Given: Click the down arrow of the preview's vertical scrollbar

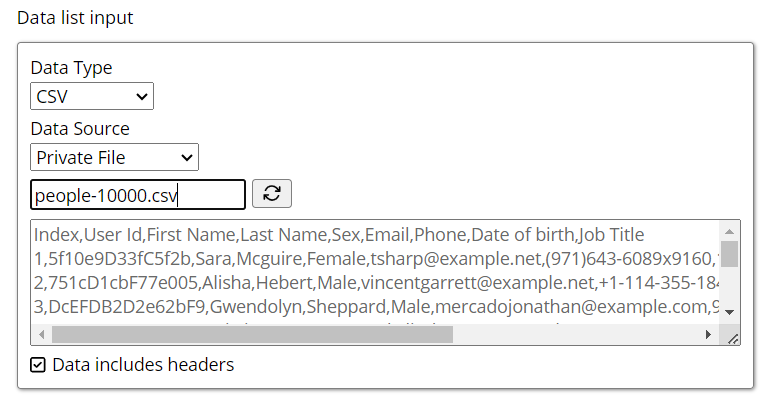Looking at the screenshot, I should click(x=729, y=312).
